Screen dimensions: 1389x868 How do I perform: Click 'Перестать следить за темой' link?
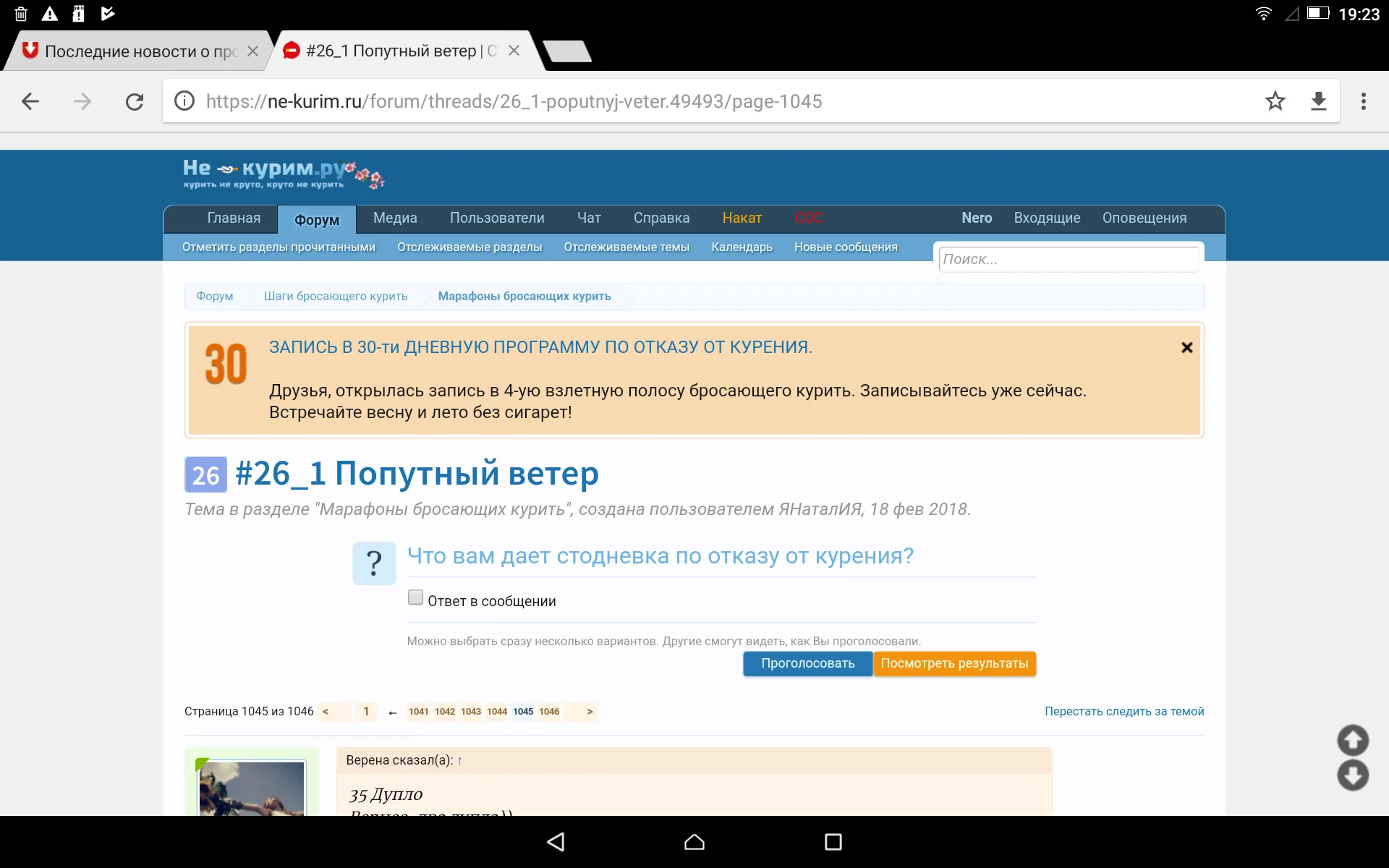(x=1123, y=711)
